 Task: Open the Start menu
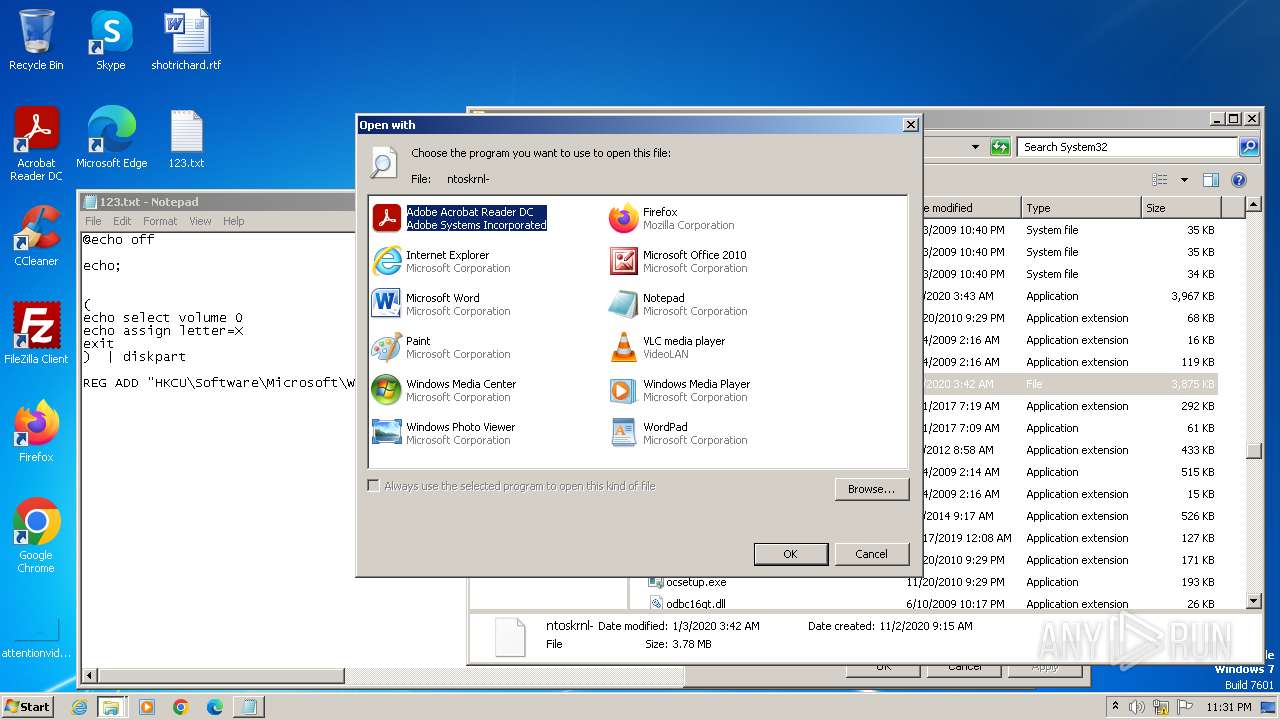point(28,707)
